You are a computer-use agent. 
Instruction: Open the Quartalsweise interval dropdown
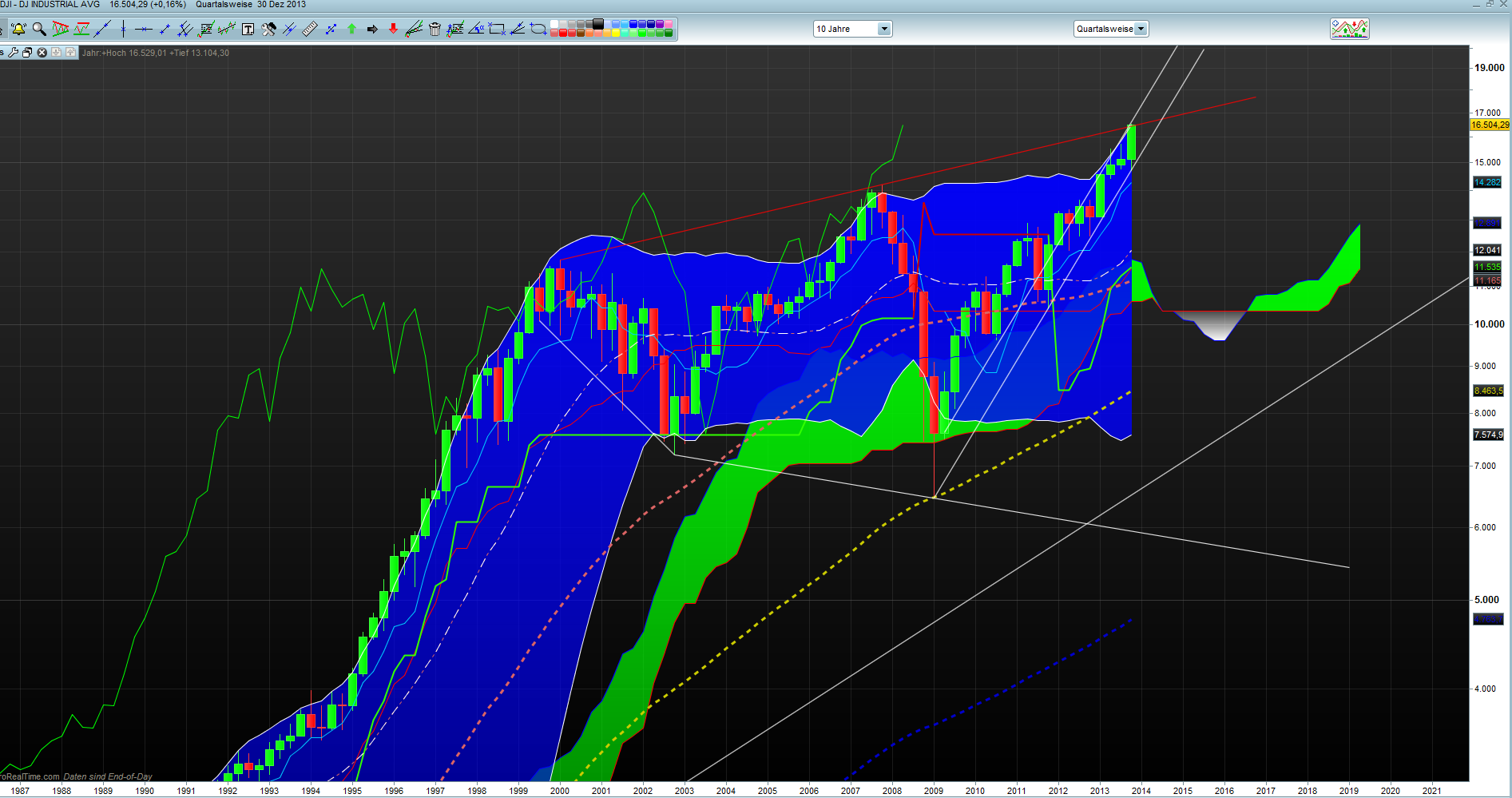click(x=1111, y=29)
